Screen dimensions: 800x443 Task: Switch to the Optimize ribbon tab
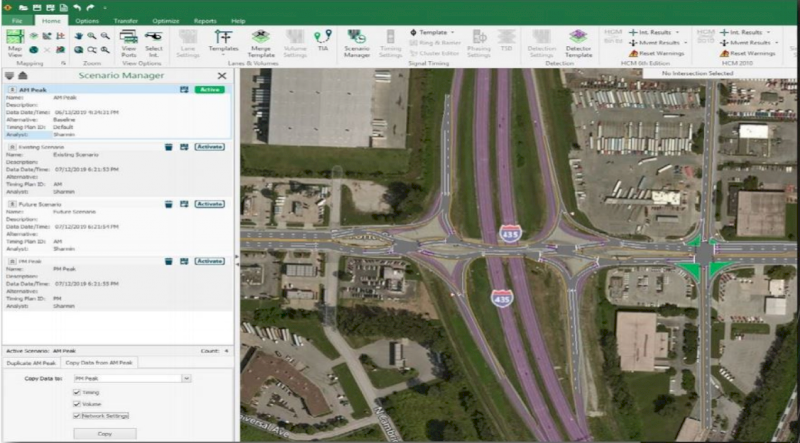click(x=166, y=20)
